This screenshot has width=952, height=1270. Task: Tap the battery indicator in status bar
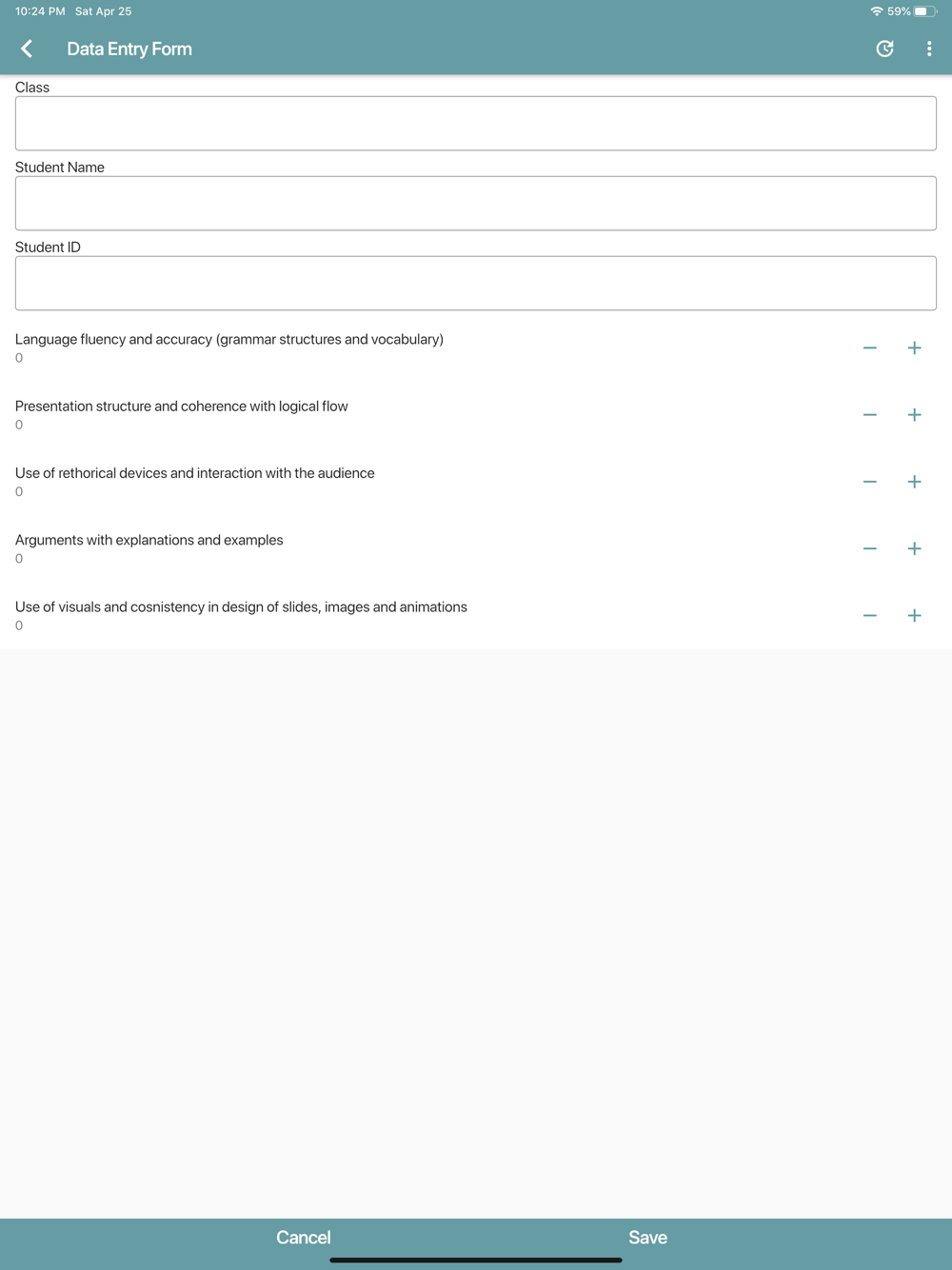[924, 11]
